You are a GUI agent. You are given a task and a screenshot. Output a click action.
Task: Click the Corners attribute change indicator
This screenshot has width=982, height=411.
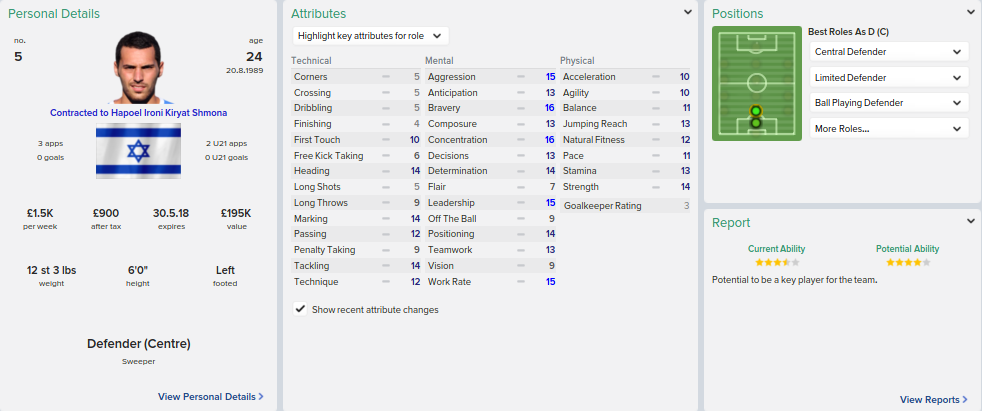386,77
